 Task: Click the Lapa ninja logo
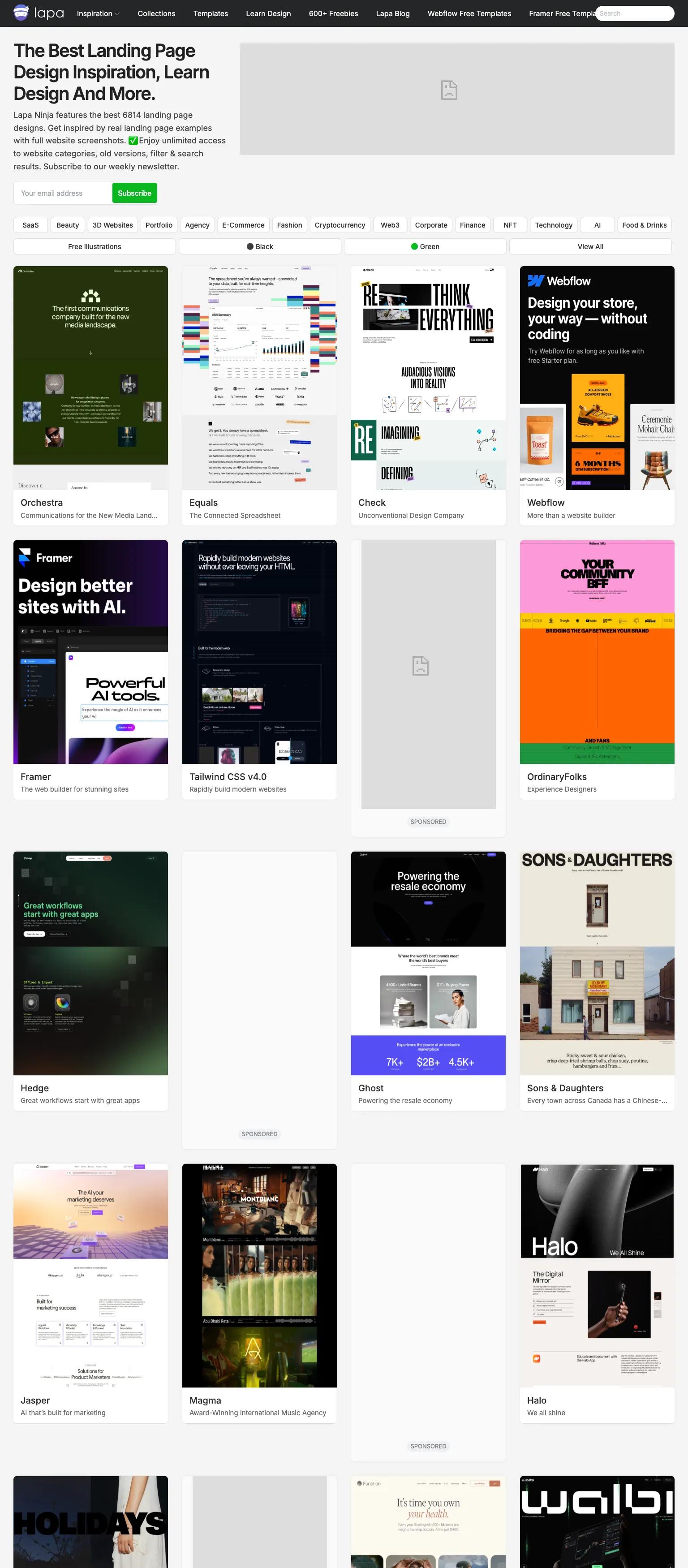tap(39, 13)
